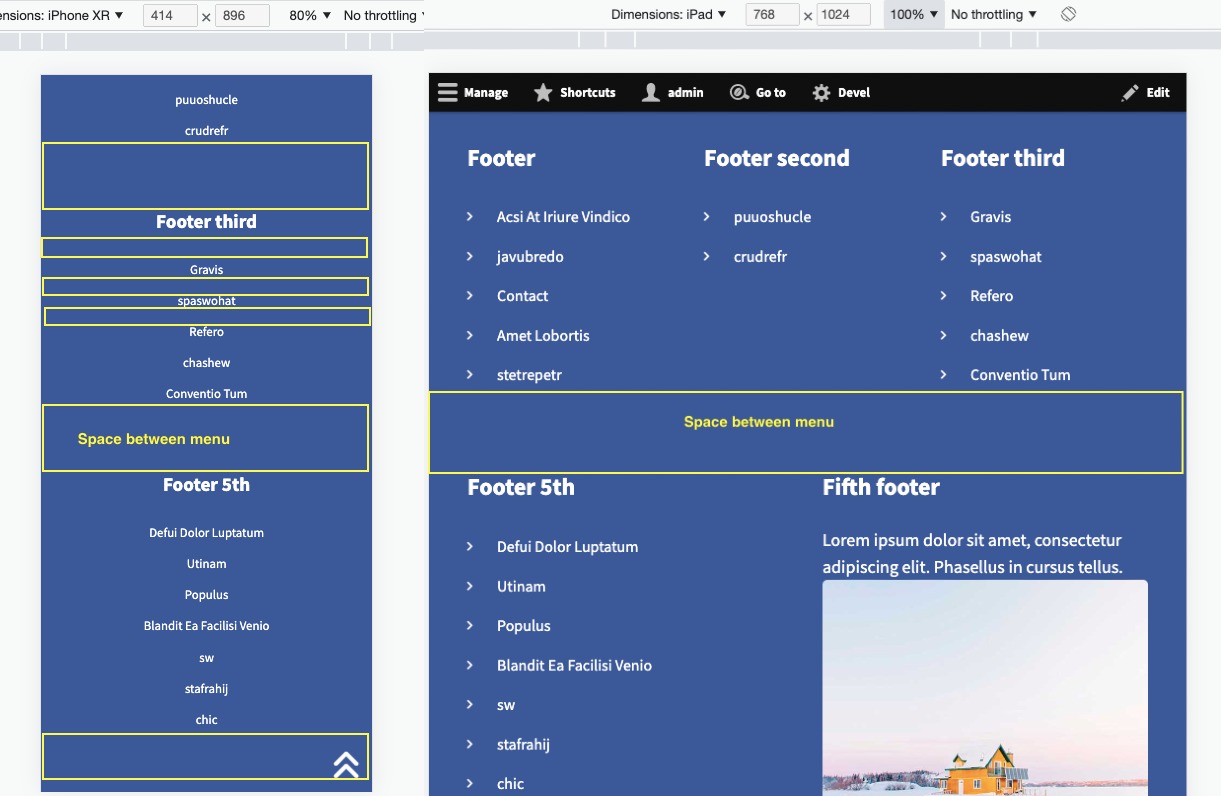Click the arrow icon beside Contact link
The image size is (1221, 796).
[471, 296]
